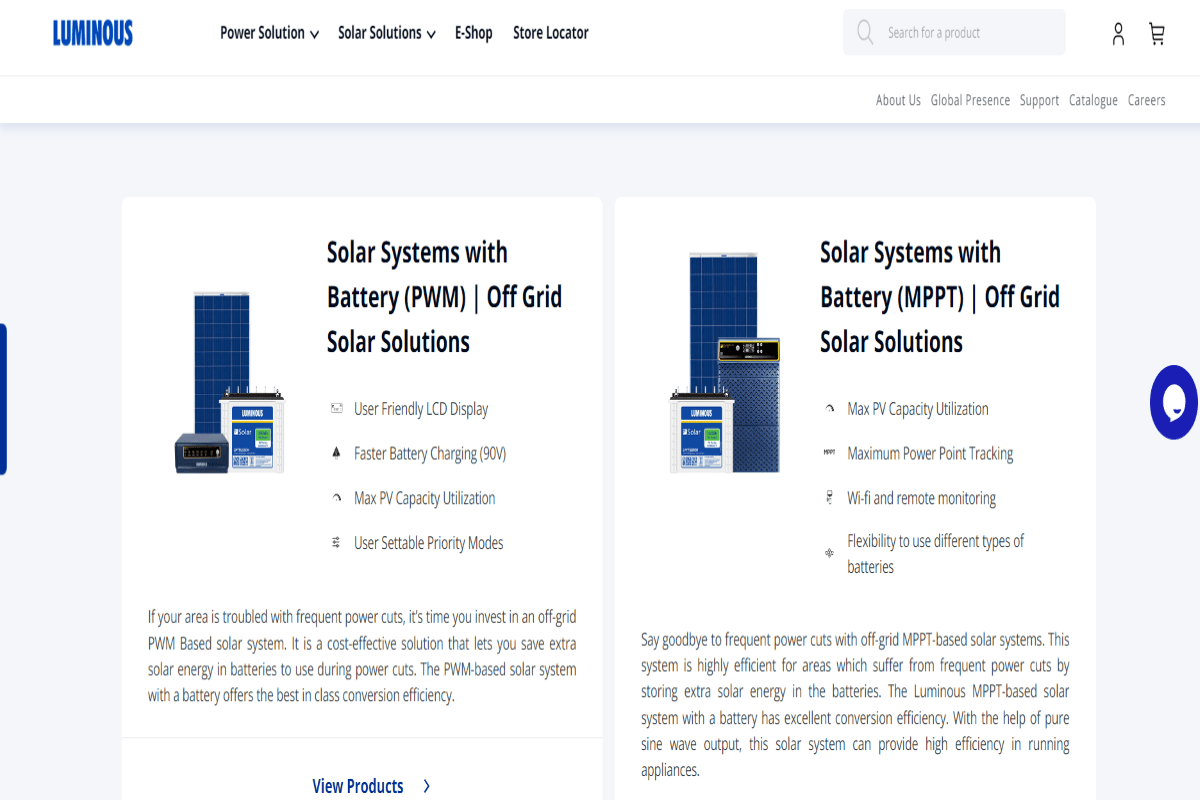Expand the Power Solution dropdown

click(269, 32)
